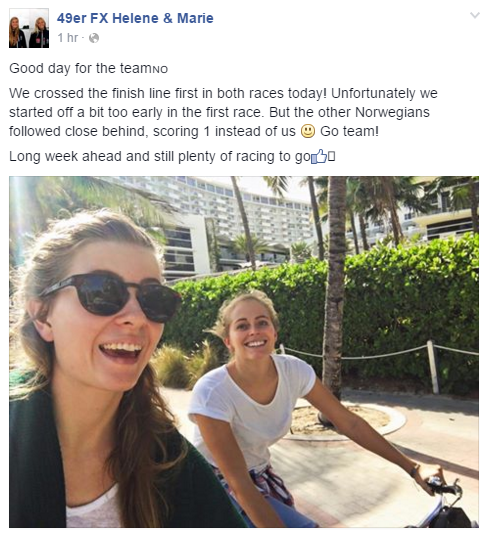Screen dimensions: 487x535
Task: Click the rope fence post in the photo
Action: [x=433, y=367]
